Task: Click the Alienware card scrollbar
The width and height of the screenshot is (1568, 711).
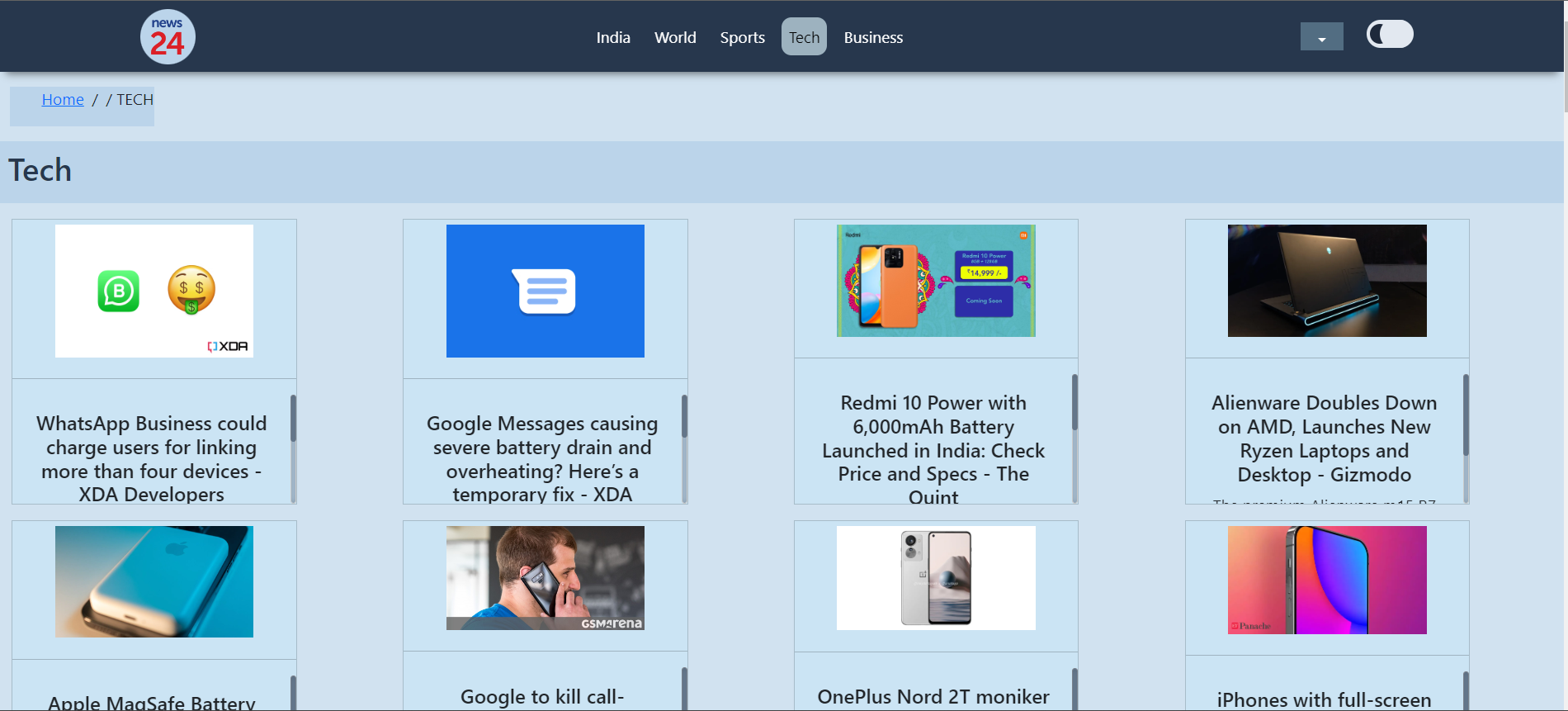Action: tap(1466, 438)
